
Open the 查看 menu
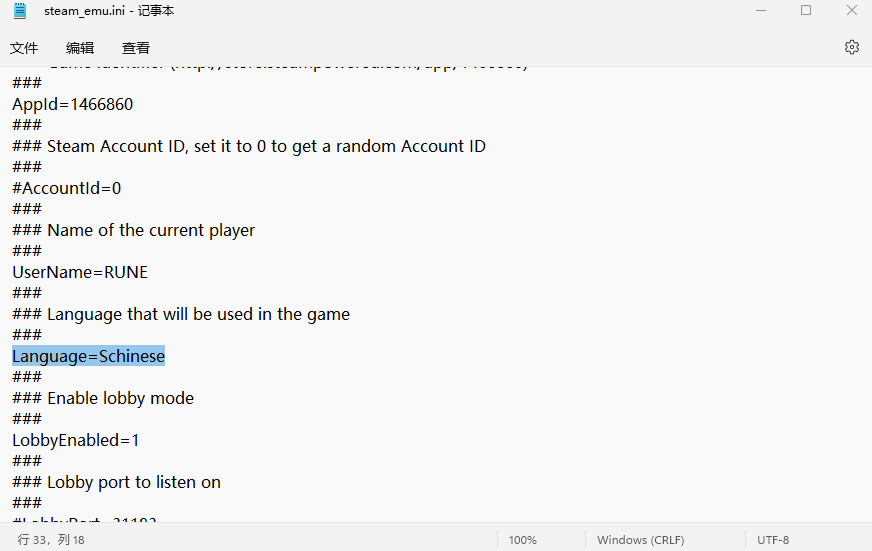pyautogui.click(x=136, y=48)
